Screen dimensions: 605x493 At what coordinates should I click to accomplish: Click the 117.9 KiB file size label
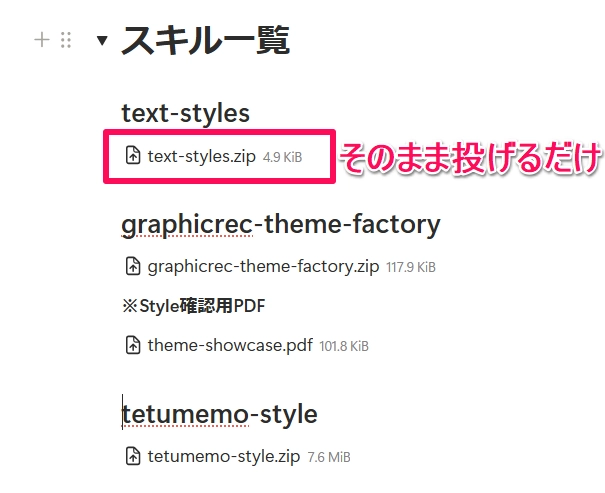click(411, 267)
